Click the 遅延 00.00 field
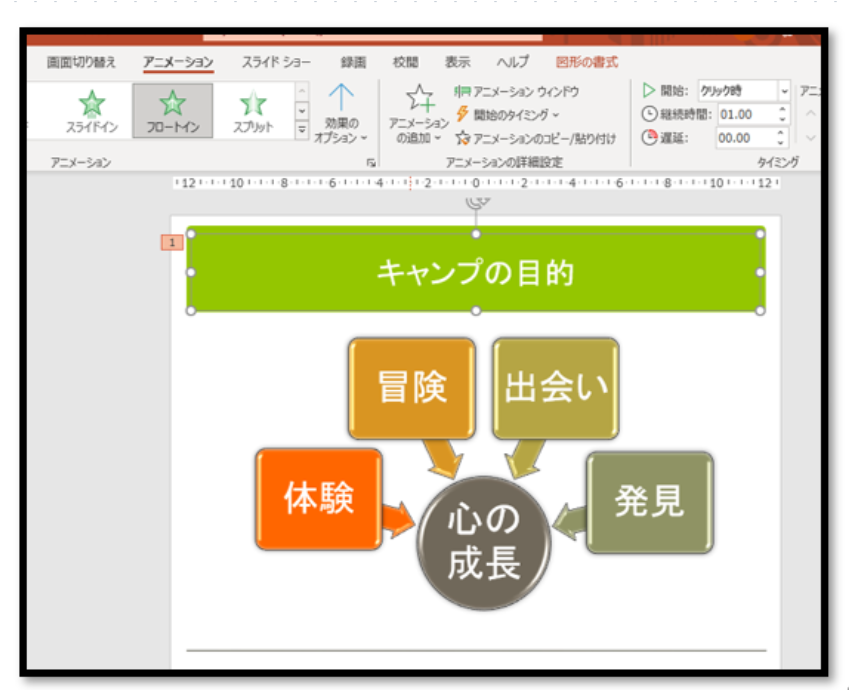 click(x=747, y=138)
